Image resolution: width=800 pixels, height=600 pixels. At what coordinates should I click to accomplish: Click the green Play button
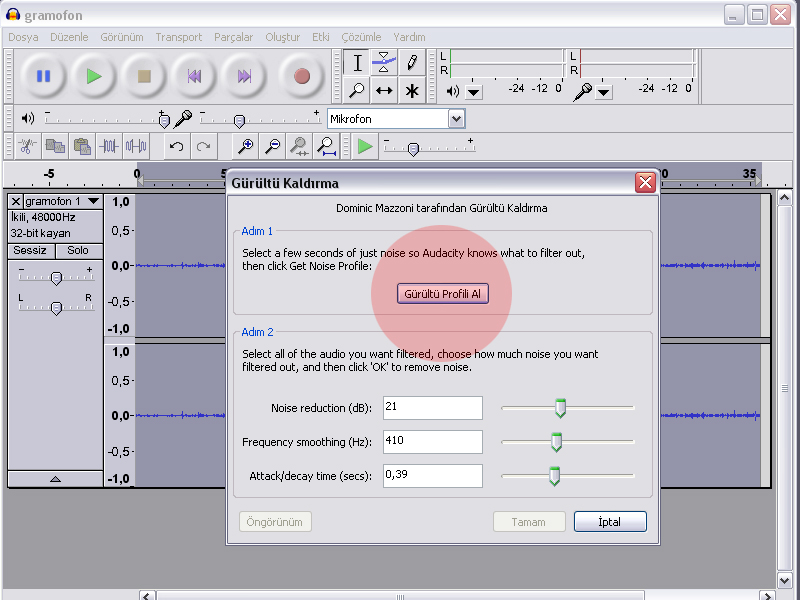point(94,76)
